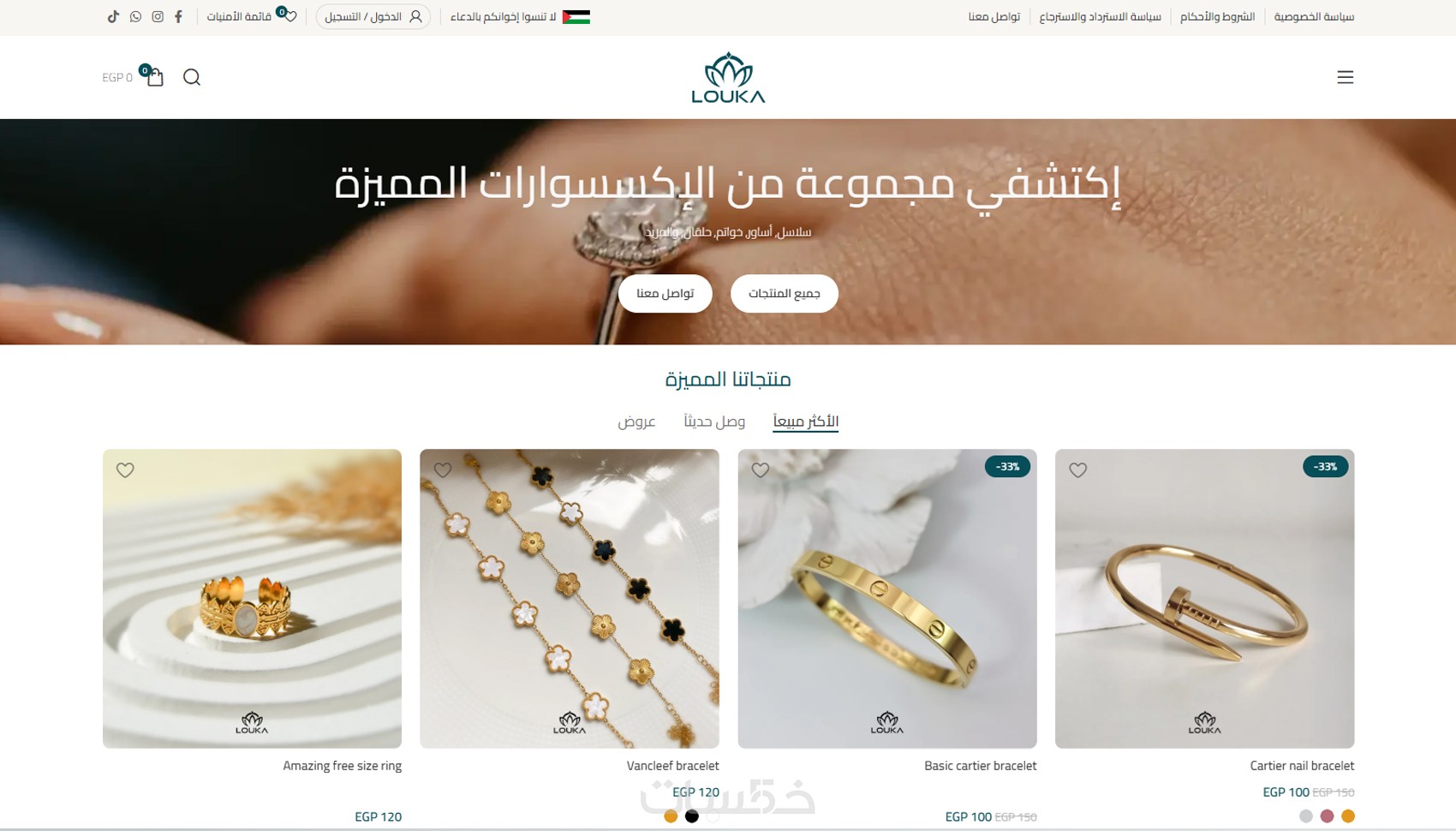
Task: Open the WhatsApp icon in the top bar
Action: [135, 16]
